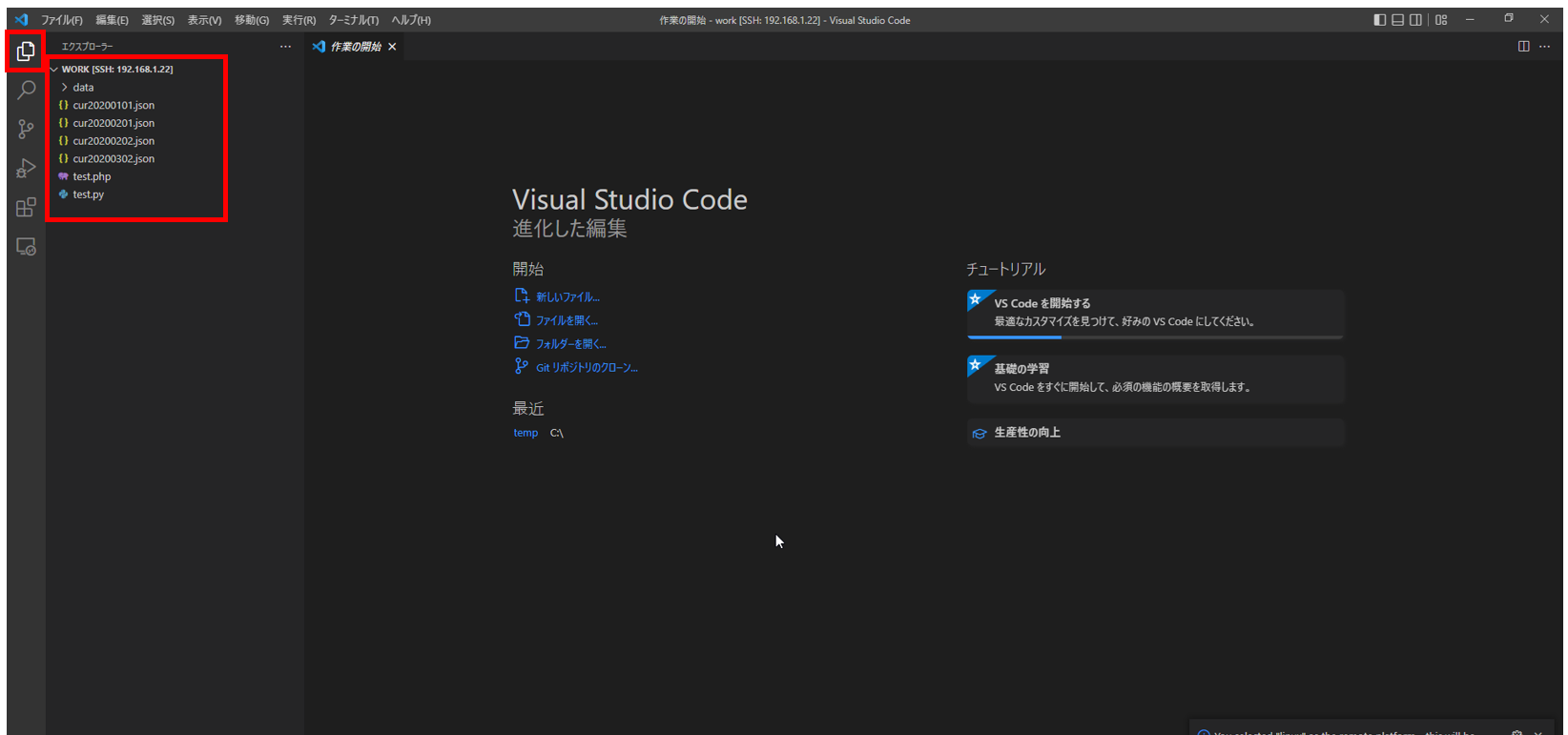Open the 実行(R) menu
This screenshot has width=1568, height=735.
299,20
